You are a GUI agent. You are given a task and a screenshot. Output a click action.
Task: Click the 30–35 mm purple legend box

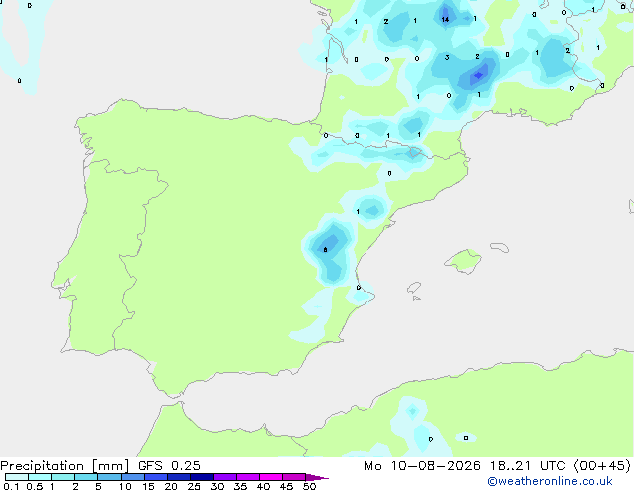click(x=225, y=477)
